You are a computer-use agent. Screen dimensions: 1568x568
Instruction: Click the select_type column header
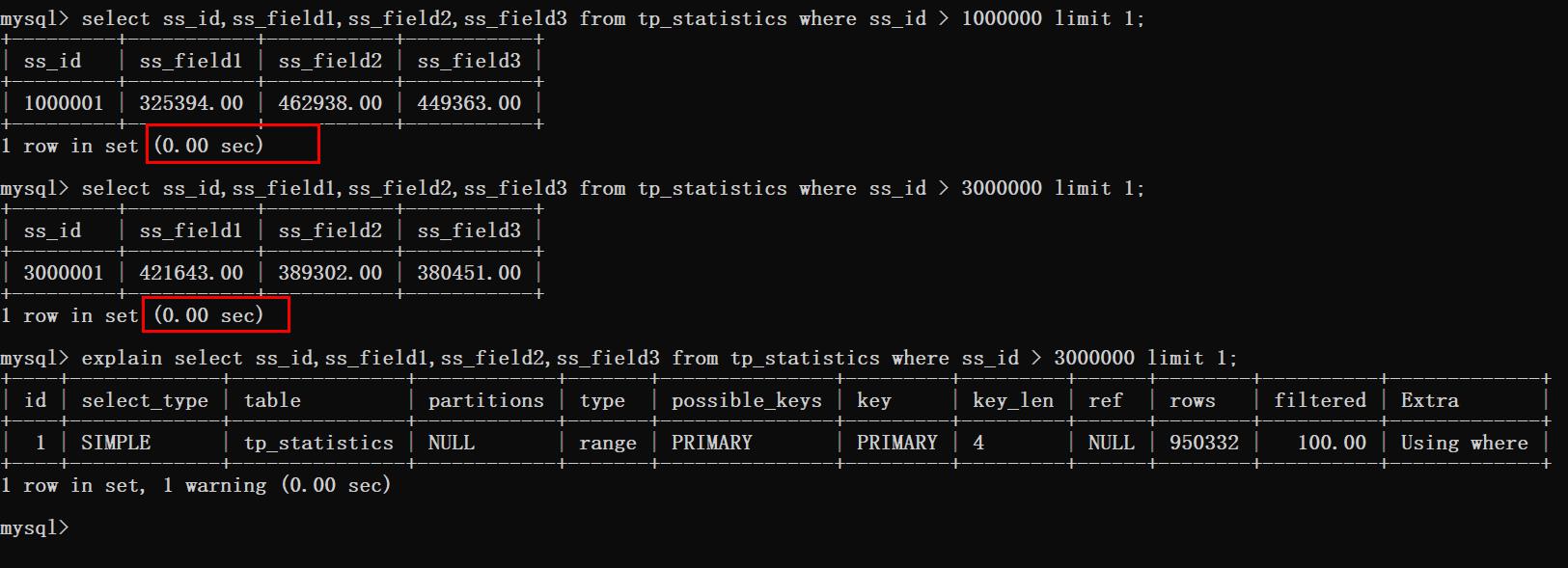[x=145, y=400]
